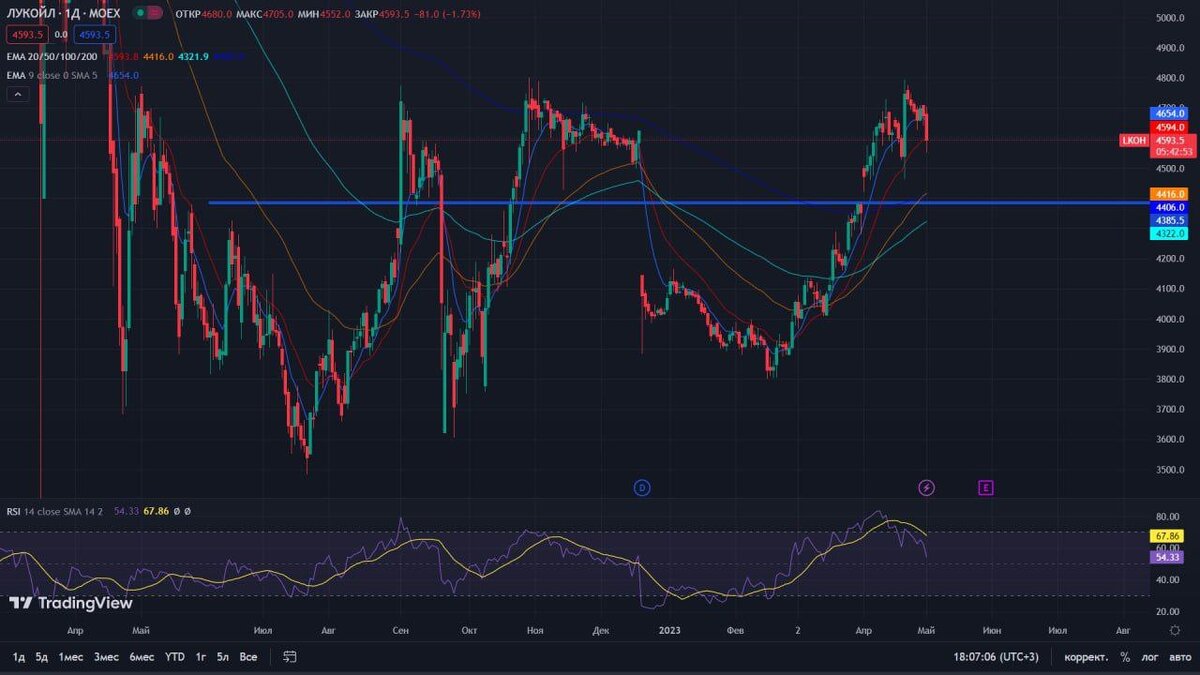Viewport: 1200px width, 675px height.
Task: Click the 4654.0 EMA 9 legend value
Action: click(x=125, y=75)
